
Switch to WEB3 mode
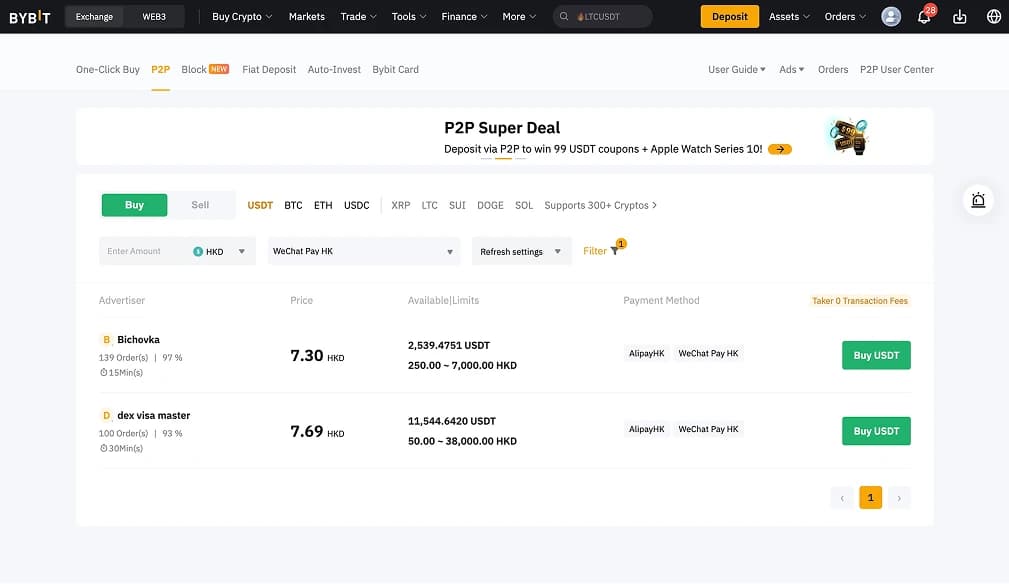(x=154, y=17)
